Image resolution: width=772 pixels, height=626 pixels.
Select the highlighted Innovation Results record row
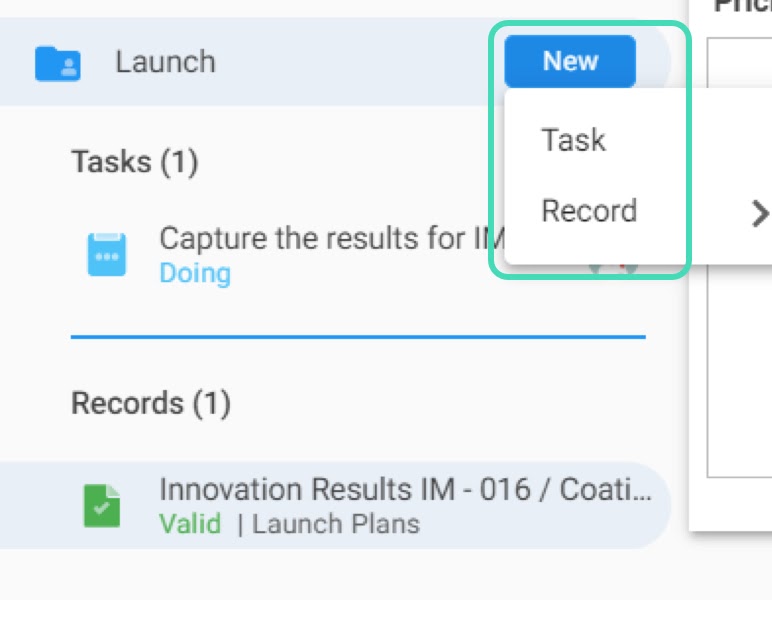(335, 506)
